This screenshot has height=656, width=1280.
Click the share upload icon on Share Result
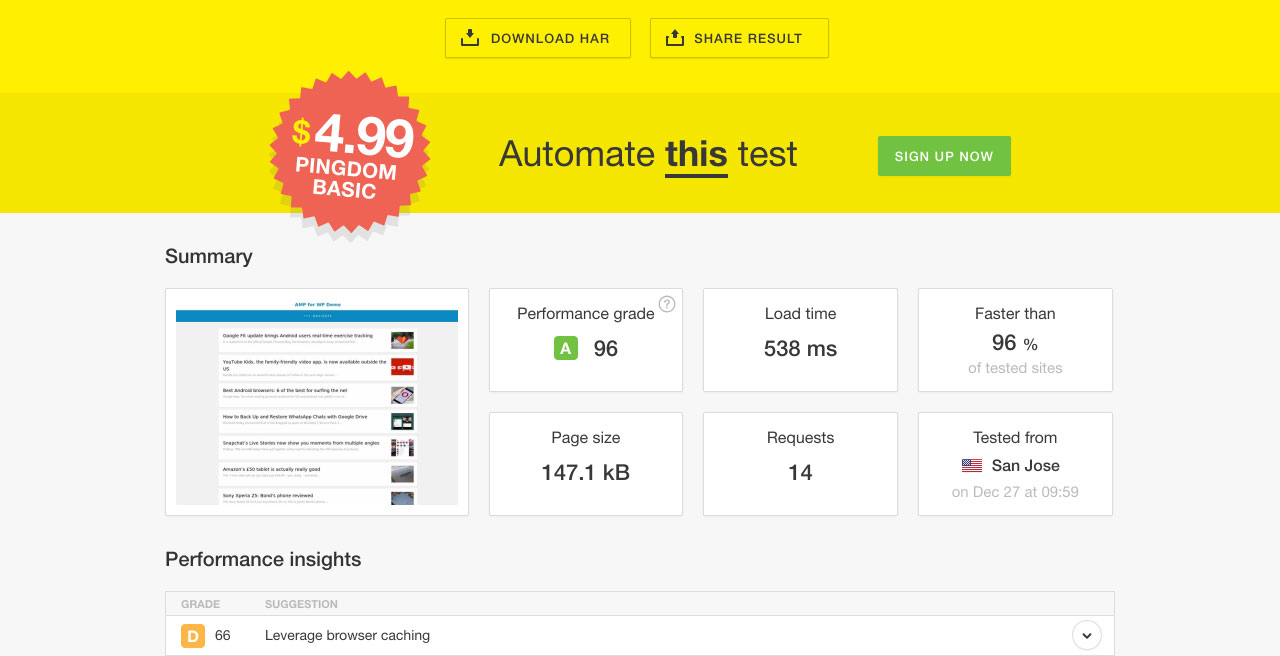pos(675,38)
